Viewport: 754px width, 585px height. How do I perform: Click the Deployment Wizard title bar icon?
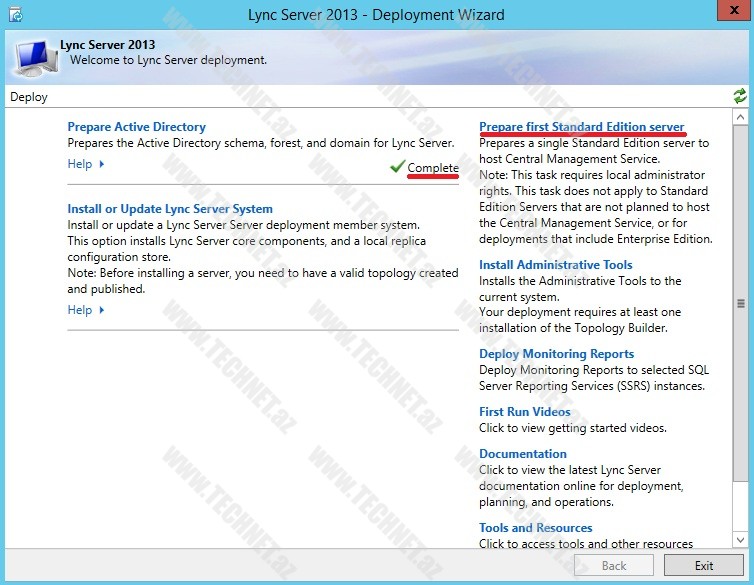point(15,14)
